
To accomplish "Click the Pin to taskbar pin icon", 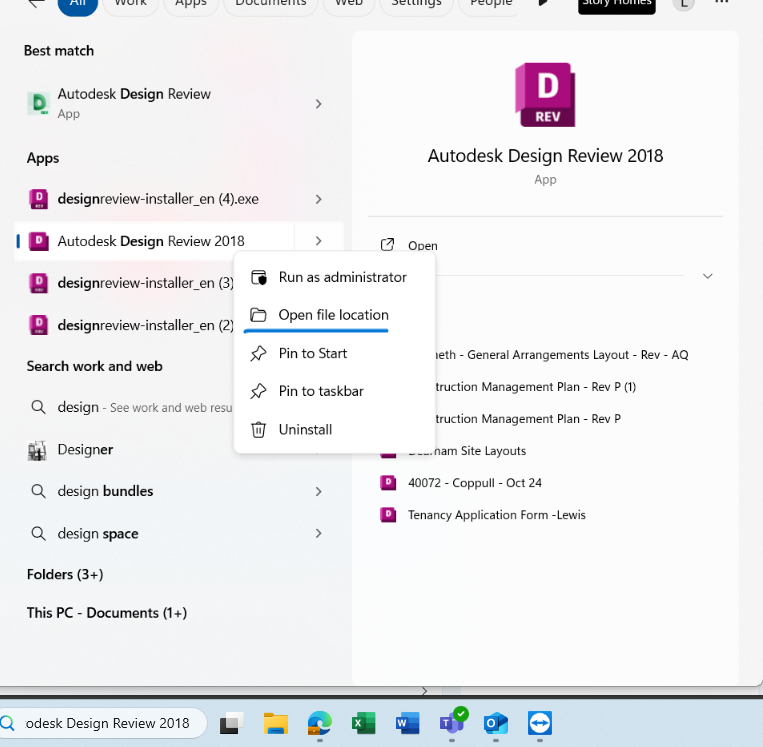I will point(258,391).
